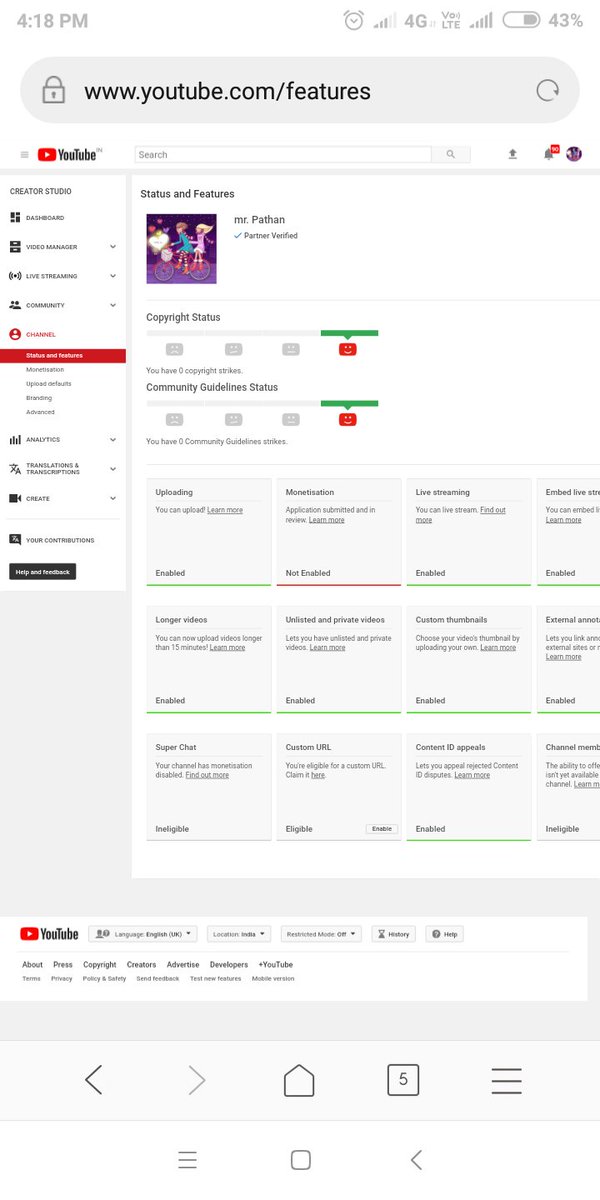Click the Help and feedback button
Screen dimensions: 600x1200
[x=43, y=572]
